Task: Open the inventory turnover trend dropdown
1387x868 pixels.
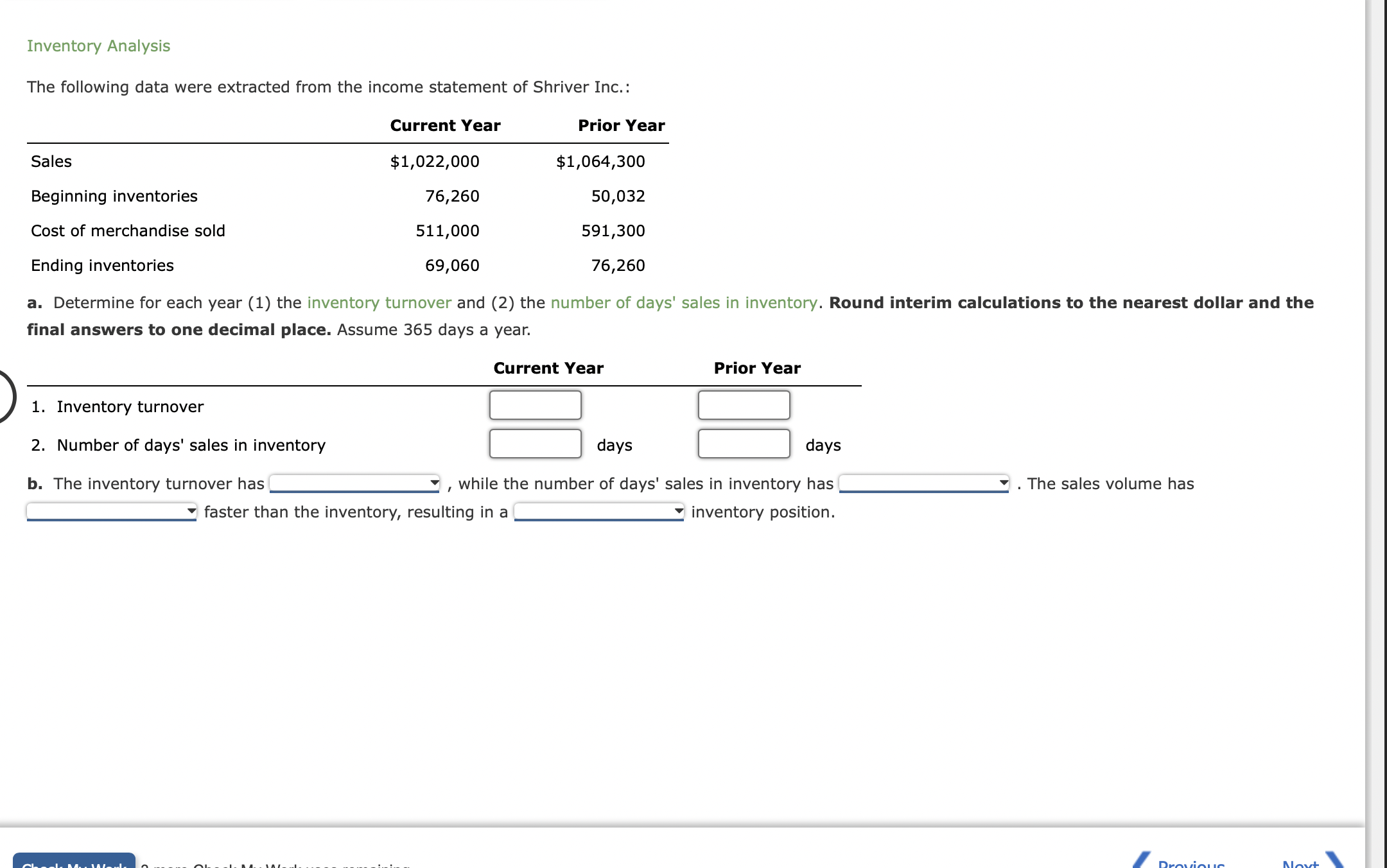Action: (354, 483)
